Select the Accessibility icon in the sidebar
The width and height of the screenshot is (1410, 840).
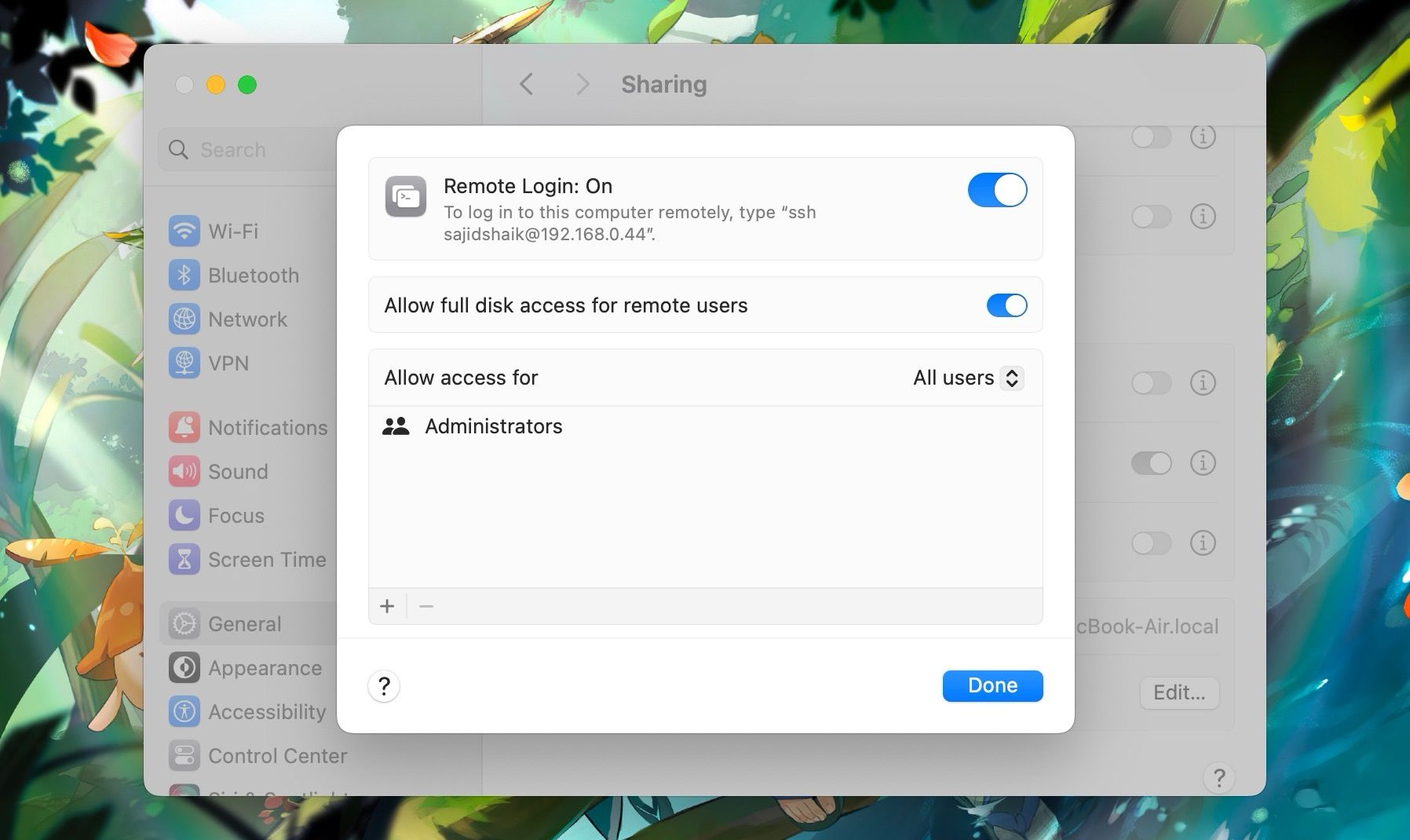coord(184,711)
